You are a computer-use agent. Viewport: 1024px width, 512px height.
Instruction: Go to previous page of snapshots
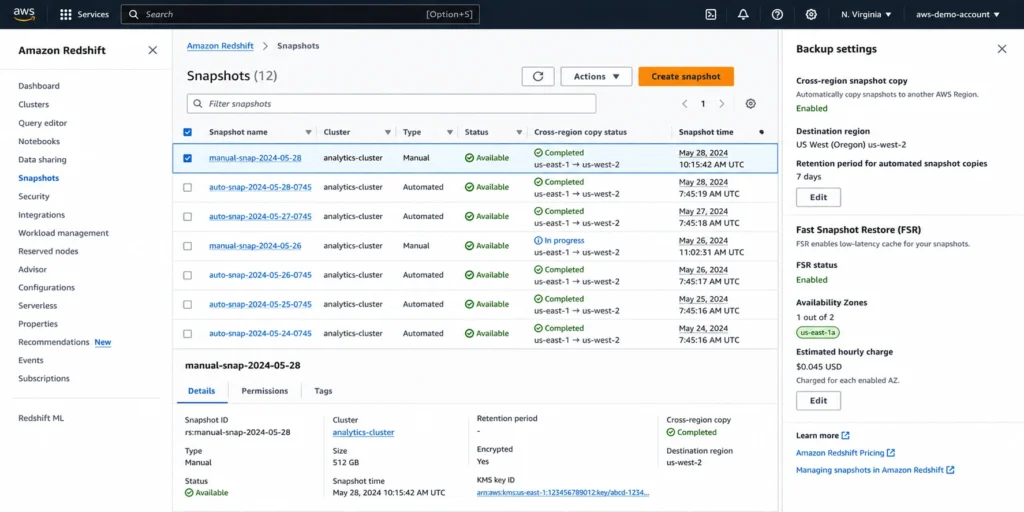click(684, 104)
